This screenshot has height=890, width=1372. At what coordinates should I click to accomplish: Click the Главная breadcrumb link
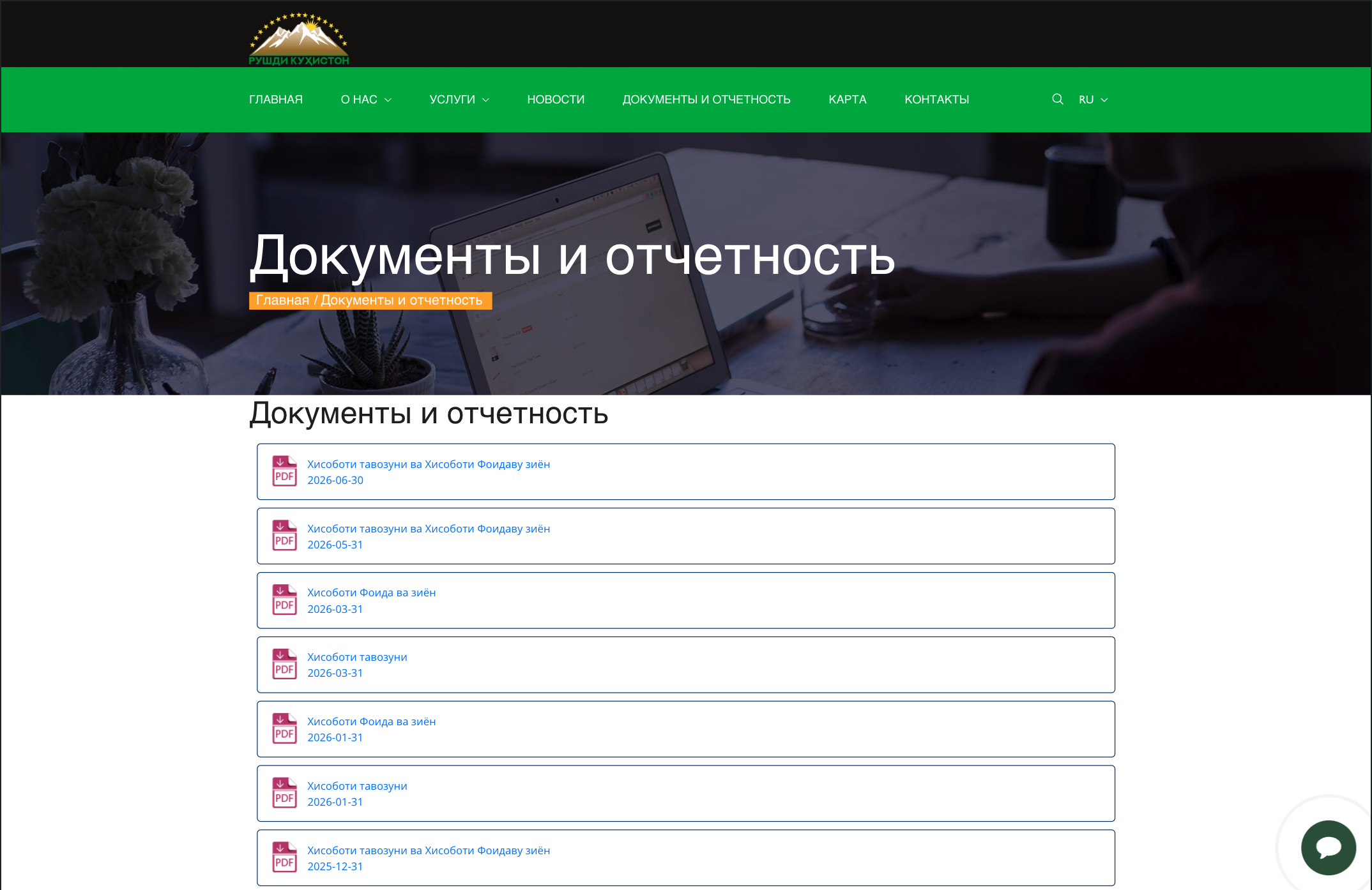pyautogui.click(x=282, y=300)
